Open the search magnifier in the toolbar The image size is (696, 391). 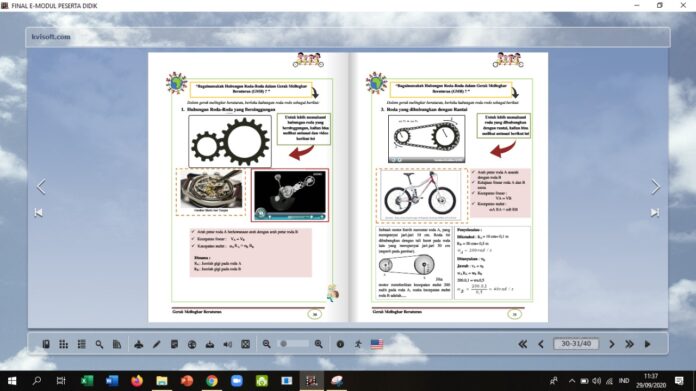(99, 344)
